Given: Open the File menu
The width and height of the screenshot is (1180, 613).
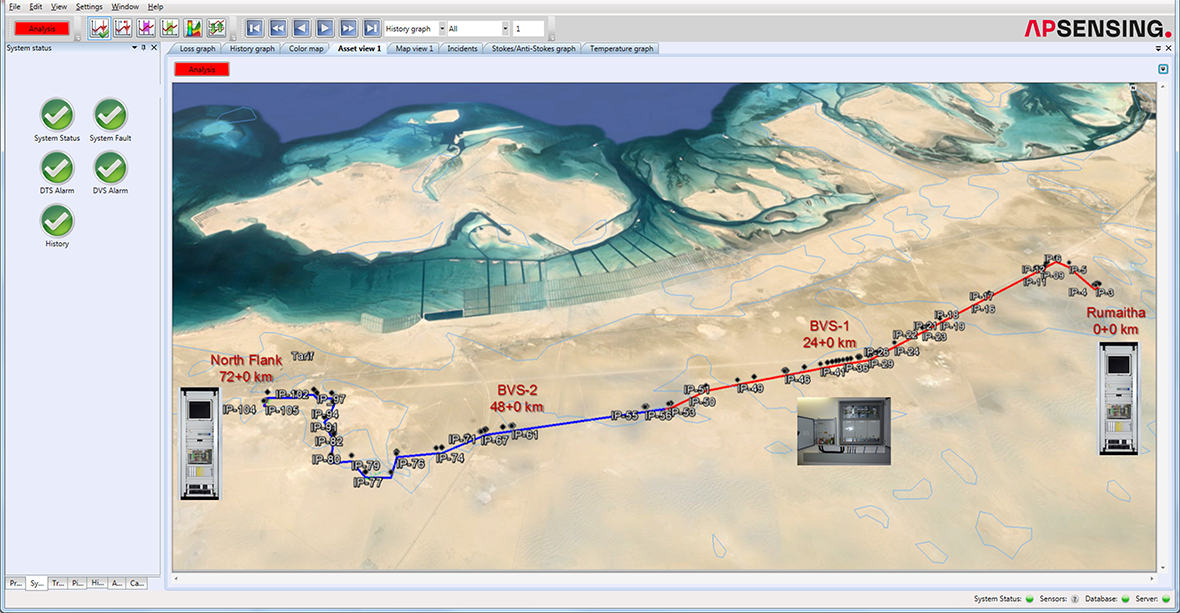Looking at the screenshot, I should pos(14,7).
